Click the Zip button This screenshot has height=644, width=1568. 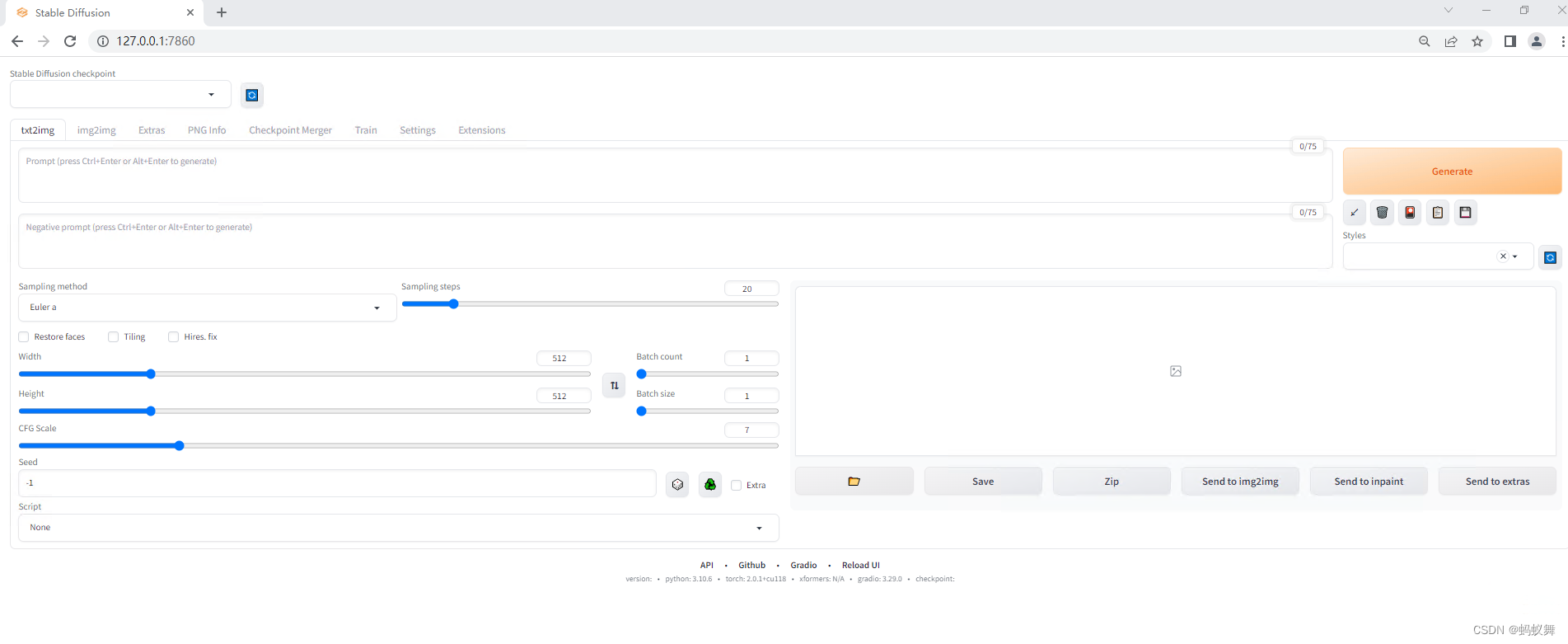click(x=1112, y=482)
